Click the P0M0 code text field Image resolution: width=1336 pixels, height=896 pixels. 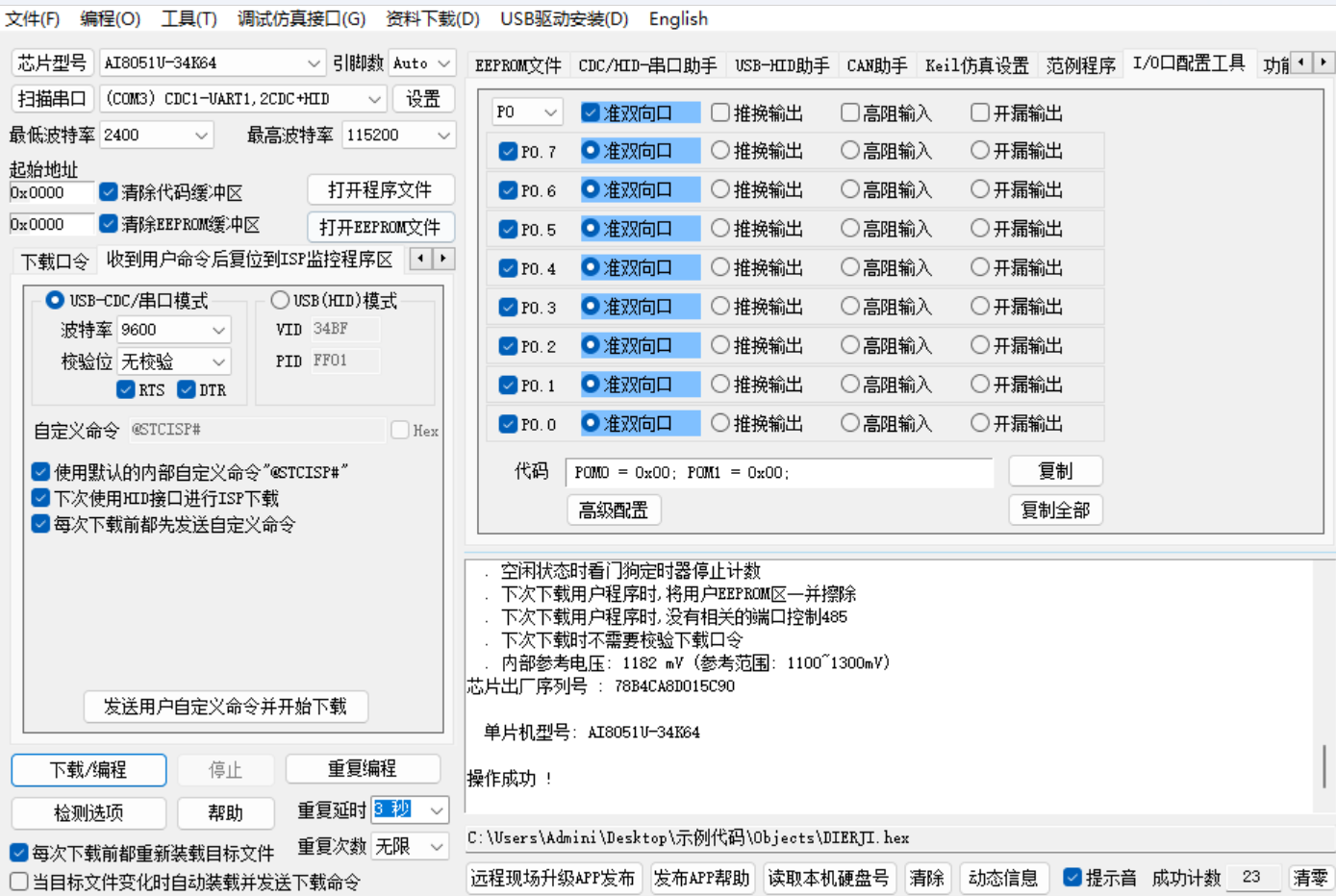coord(779,472)
